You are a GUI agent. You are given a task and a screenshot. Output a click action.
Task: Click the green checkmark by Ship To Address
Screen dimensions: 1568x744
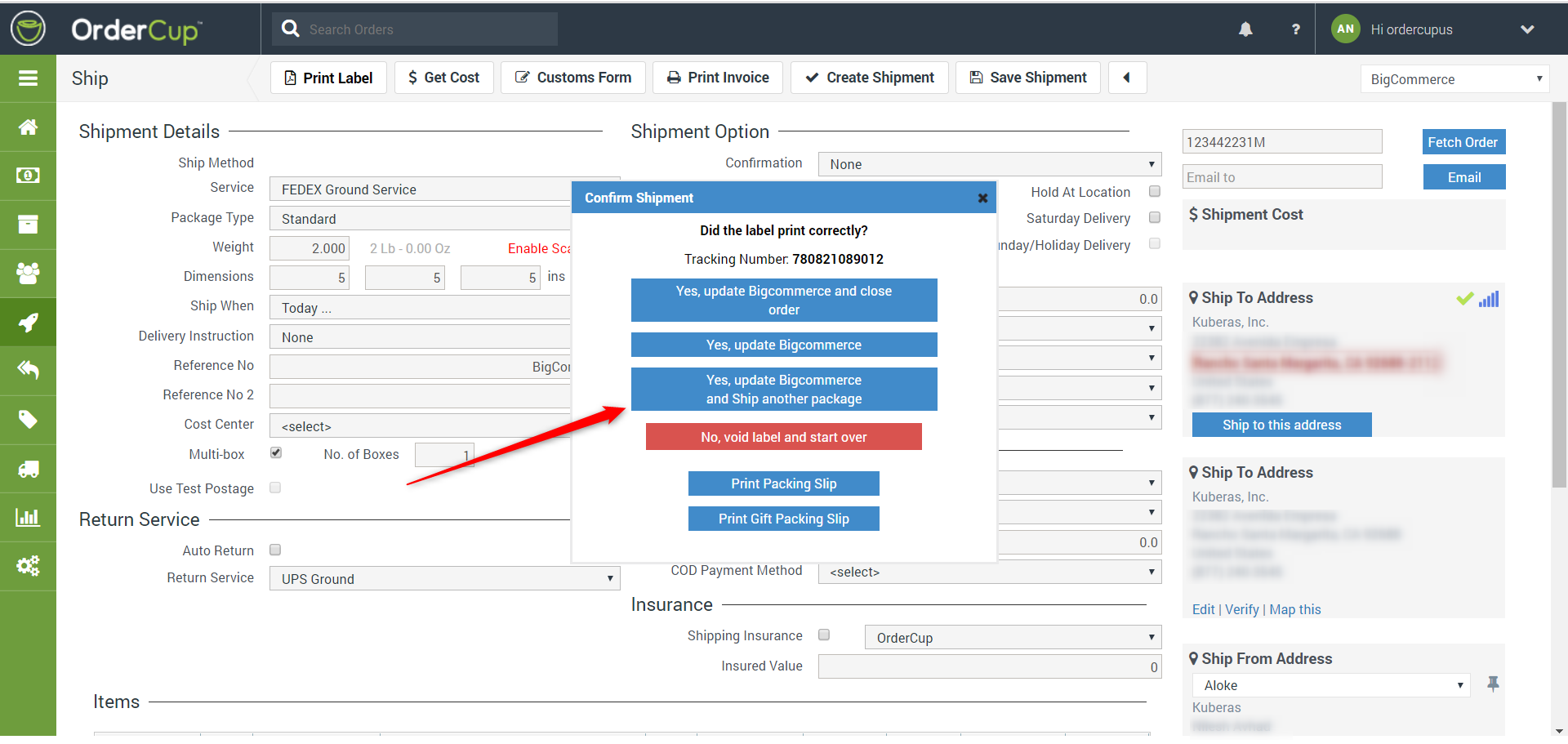point(1465,299)
